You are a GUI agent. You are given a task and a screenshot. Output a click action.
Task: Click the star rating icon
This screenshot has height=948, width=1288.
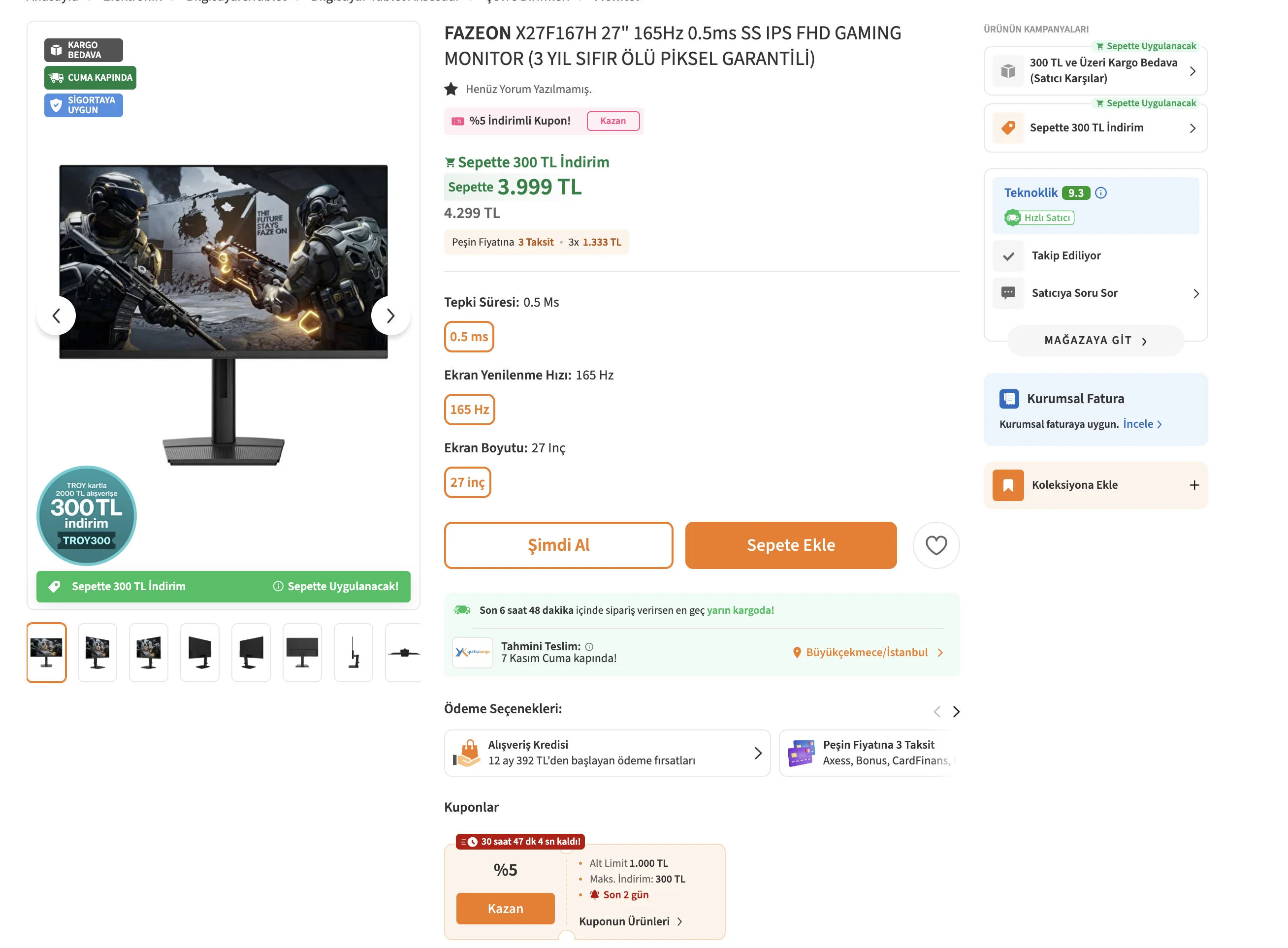(451, 89)
